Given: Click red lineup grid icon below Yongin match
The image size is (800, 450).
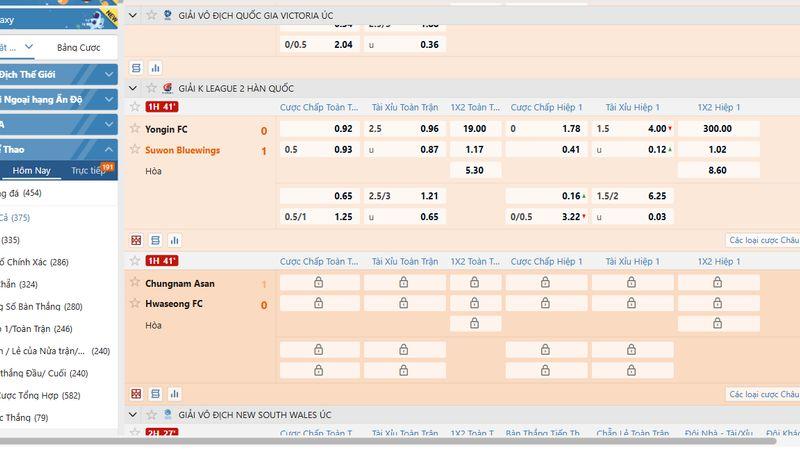Looking at the screenshot, I should (137, 240).
